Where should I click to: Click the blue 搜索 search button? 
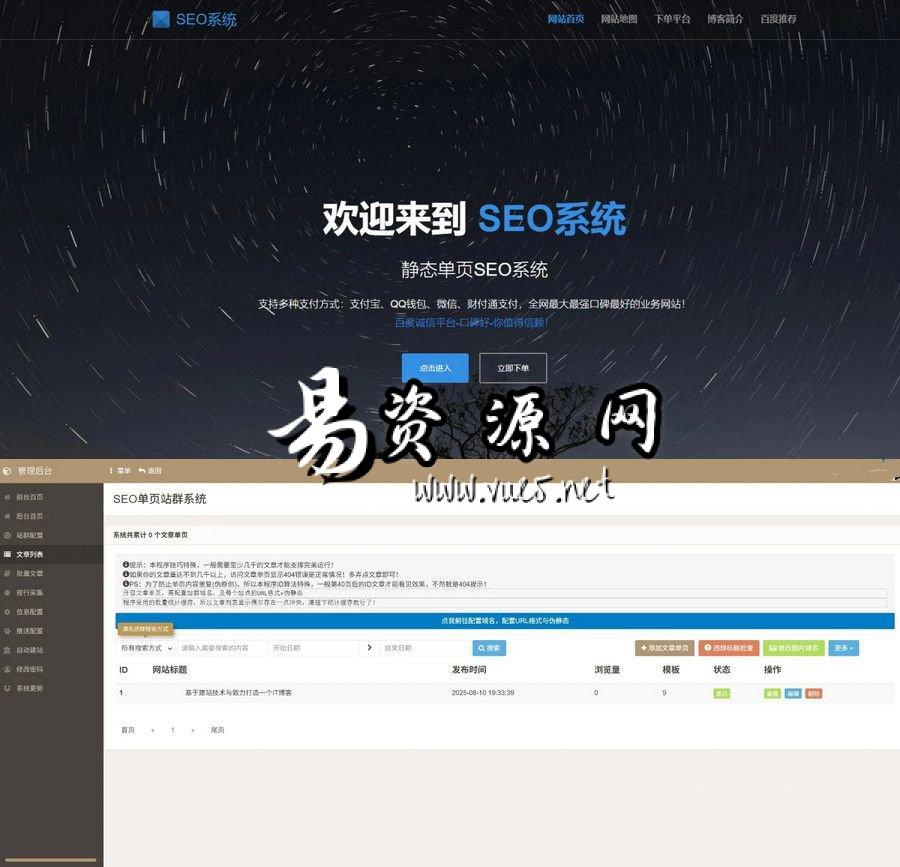click(x=489, y=648)
